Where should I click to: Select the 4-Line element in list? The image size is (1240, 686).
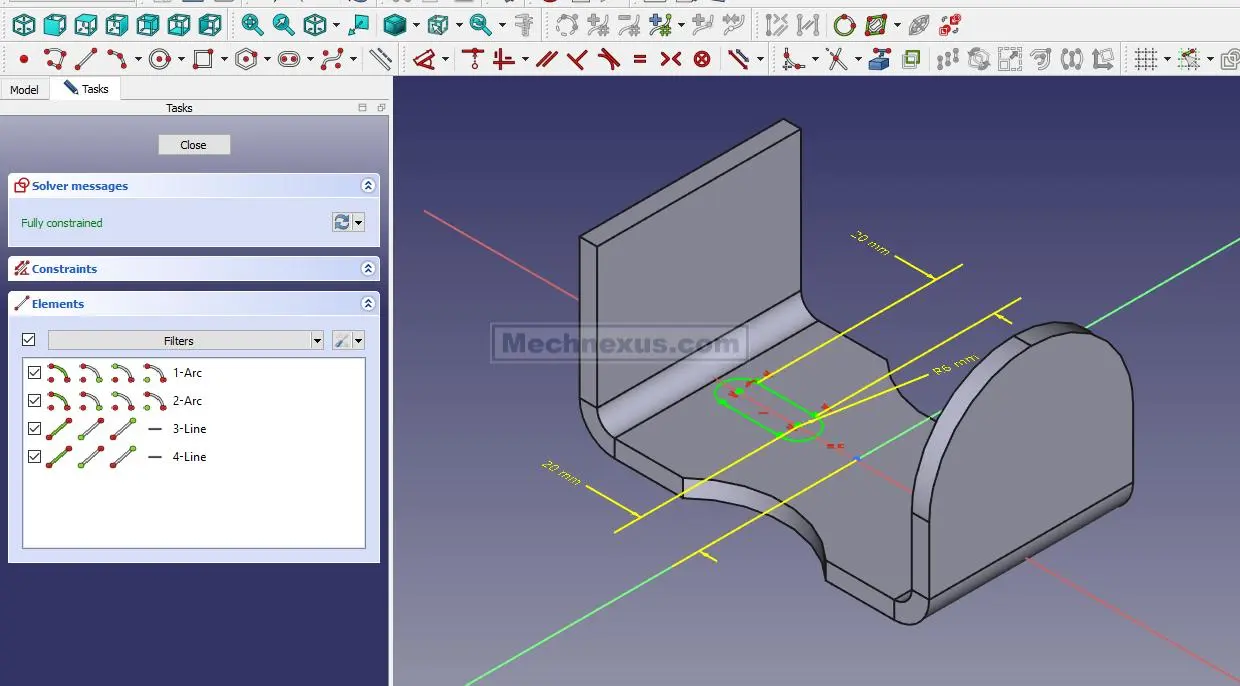189,457
